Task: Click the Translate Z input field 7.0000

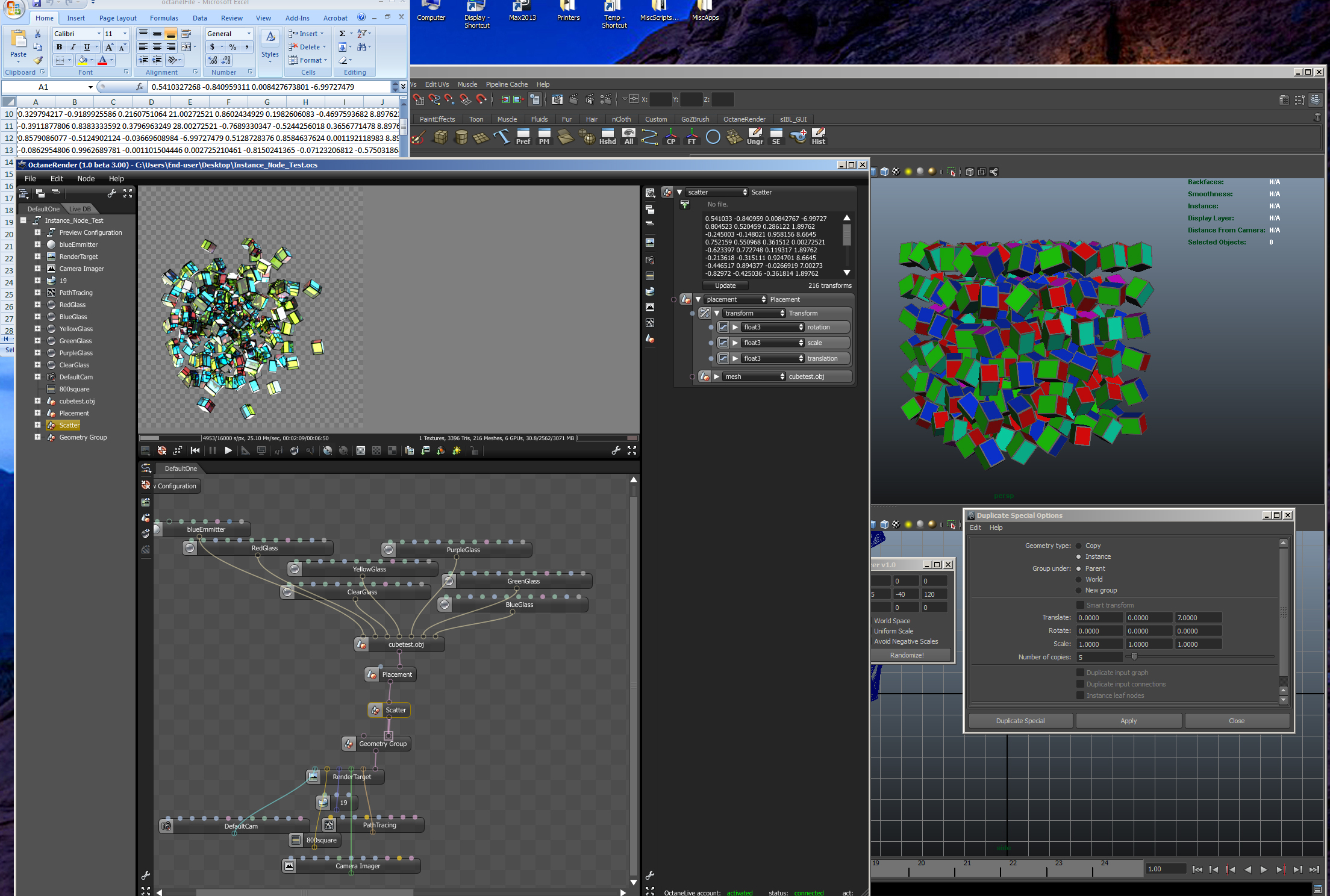Action: (1197, 618)
